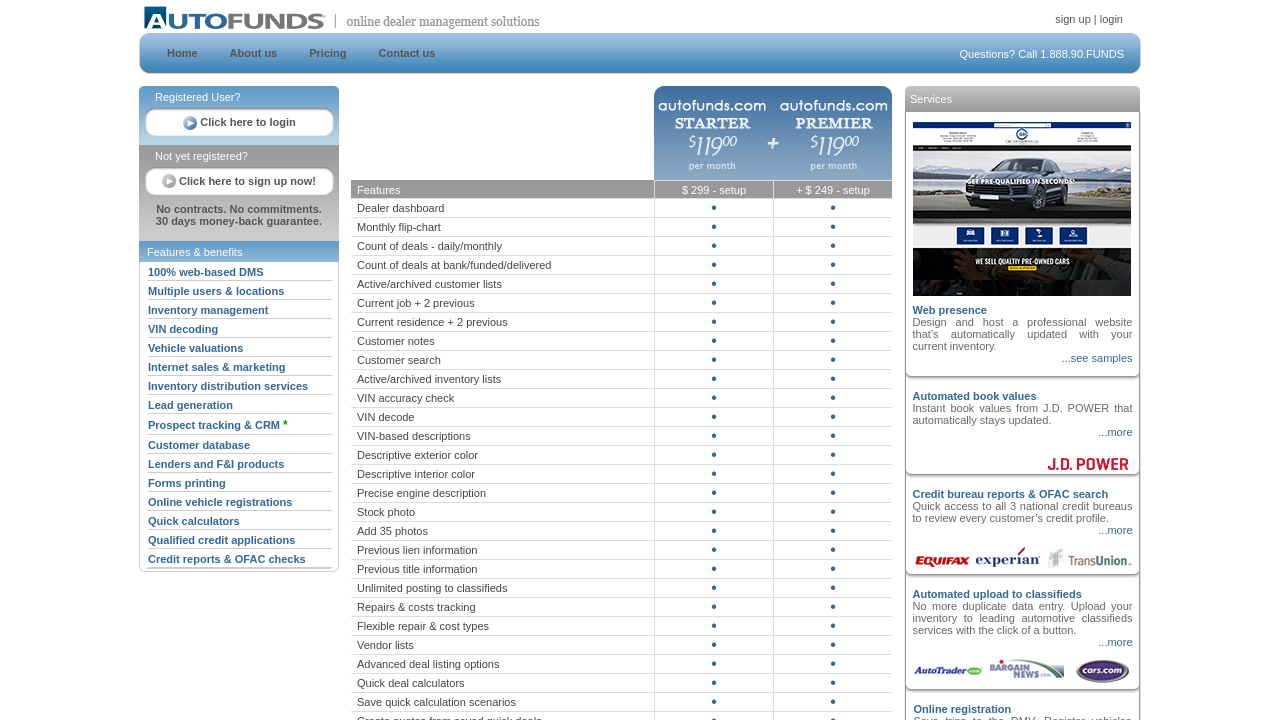Click Credit bureau reports & OFAC search heading
This screenshot has height=720, width=1280.
(x=1010, y=494)
